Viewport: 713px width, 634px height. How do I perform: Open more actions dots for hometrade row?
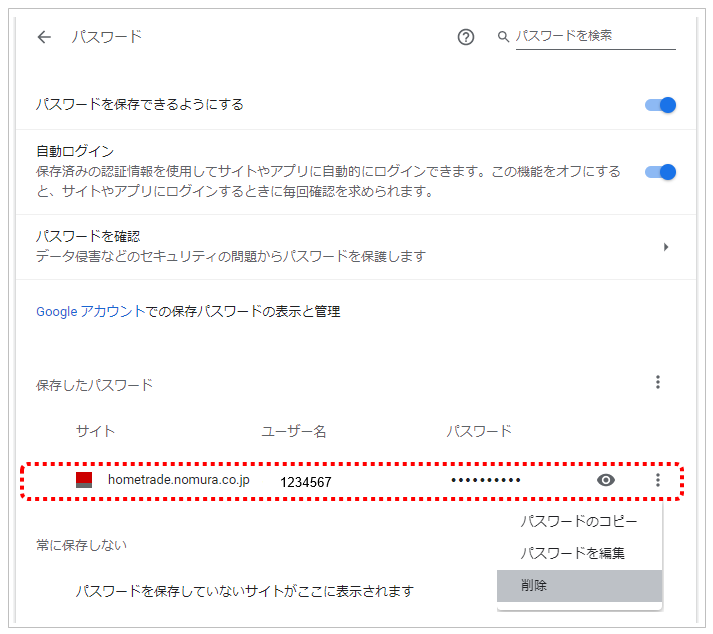pyautogui.click(x=658, y=481)
